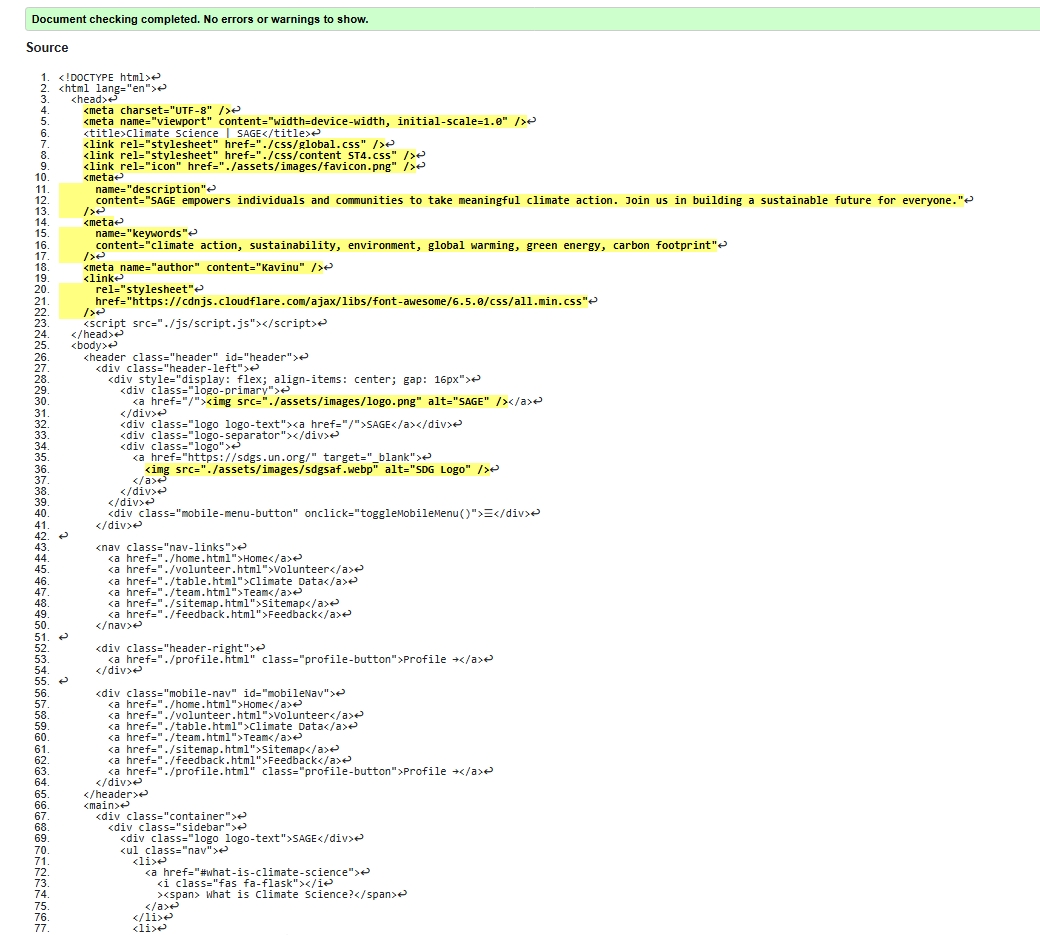Image resolution: width=1040 pixels, height=935 pixels.
Task: Click the script.js script tag
Action: coord(200,322)
